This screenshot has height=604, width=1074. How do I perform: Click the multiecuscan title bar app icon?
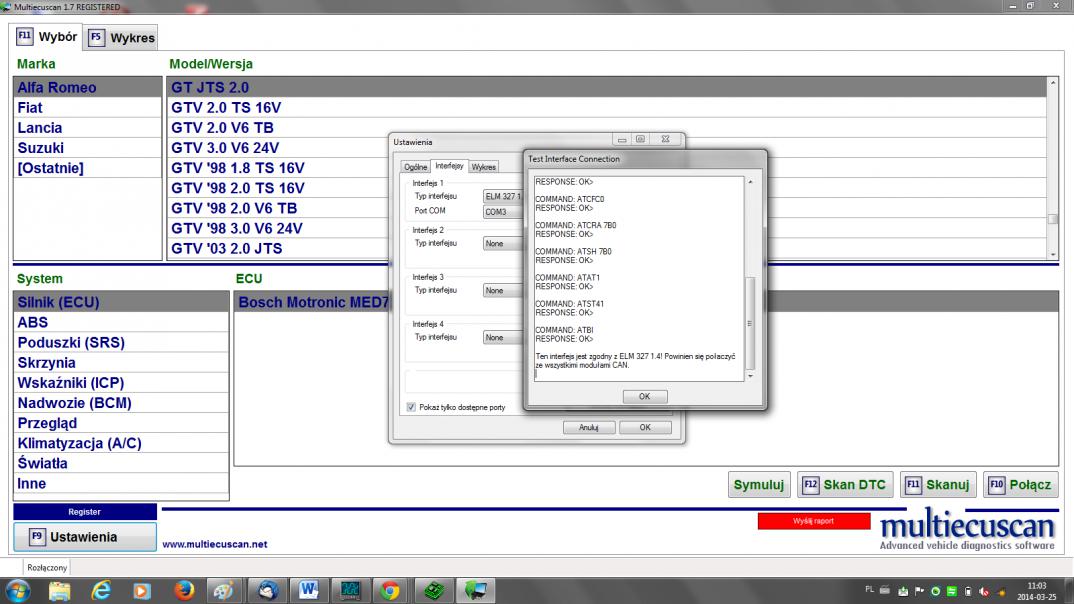click(x=6, y=7)
